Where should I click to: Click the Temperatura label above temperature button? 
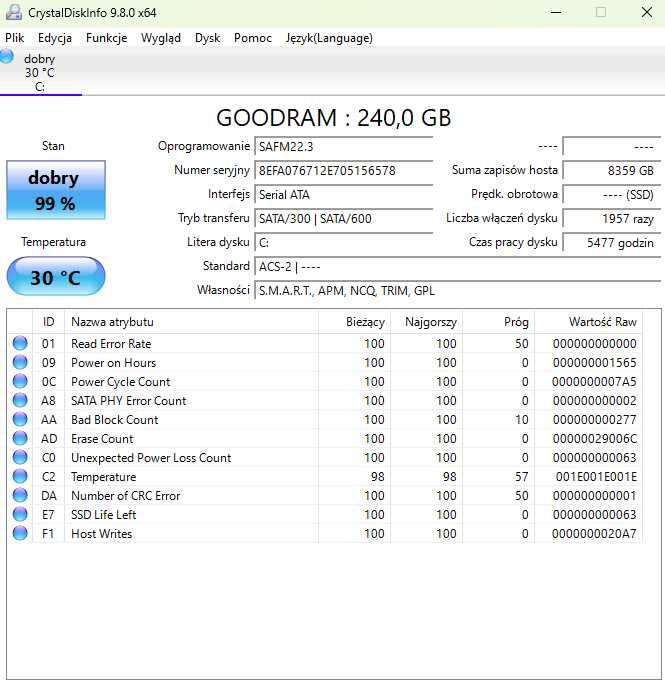click(54, 242)
